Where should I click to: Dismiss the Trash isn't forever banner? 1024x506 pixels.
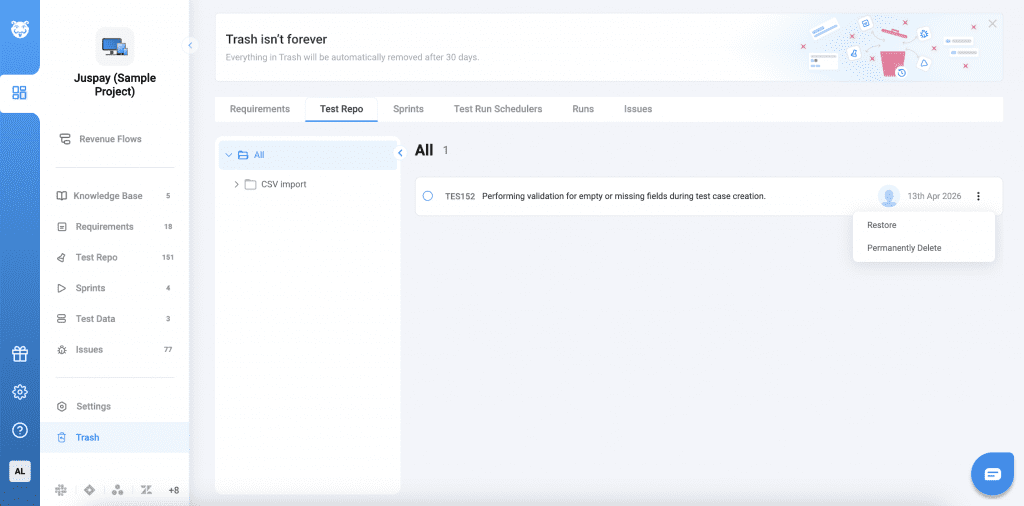992,23
